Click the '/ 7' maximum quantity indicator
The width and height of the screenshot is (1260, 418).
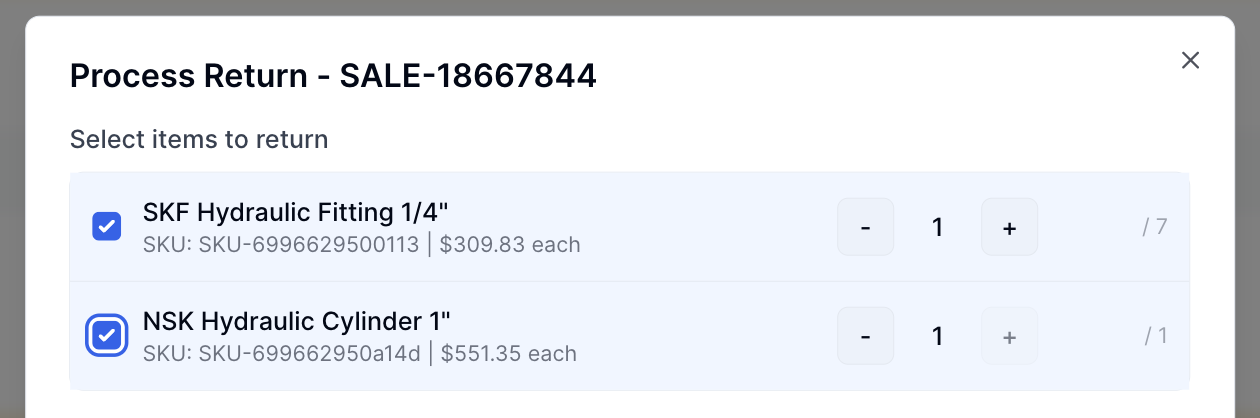1155,227
